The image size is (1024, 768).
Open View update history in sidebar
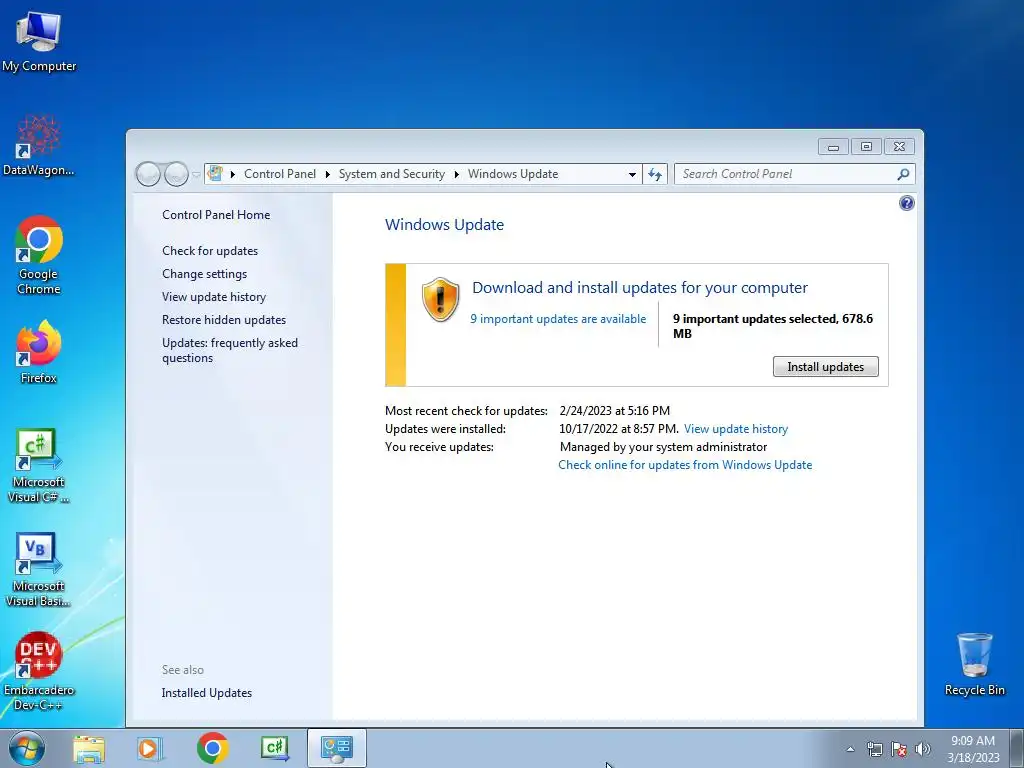pyautogui.click(x=214, y=296)
